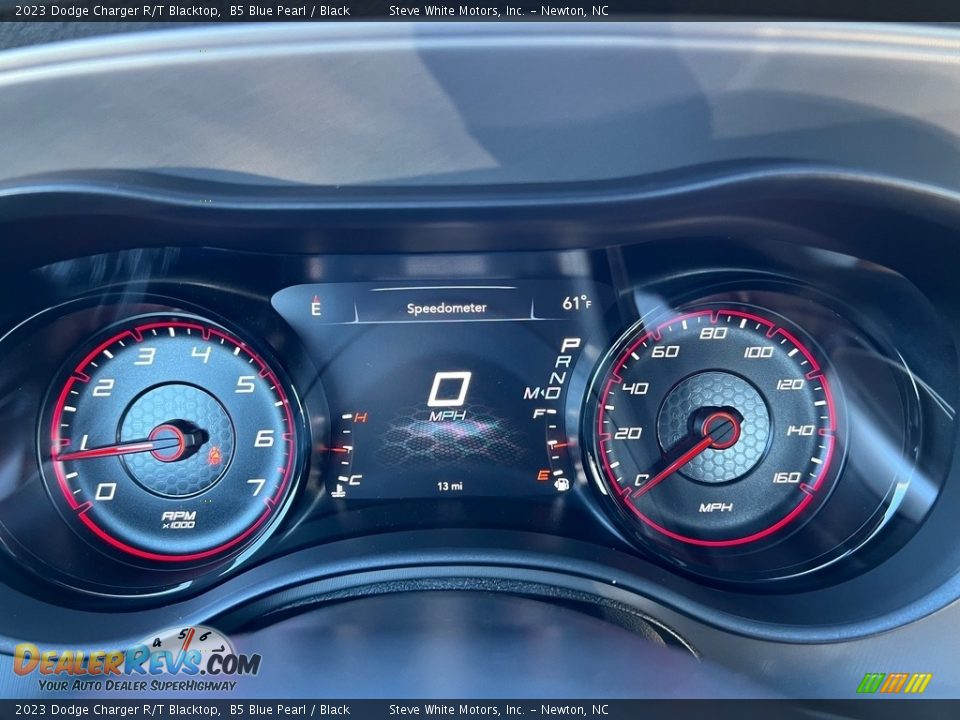
Task: Select the R gear letter
Action: (563, 362)
